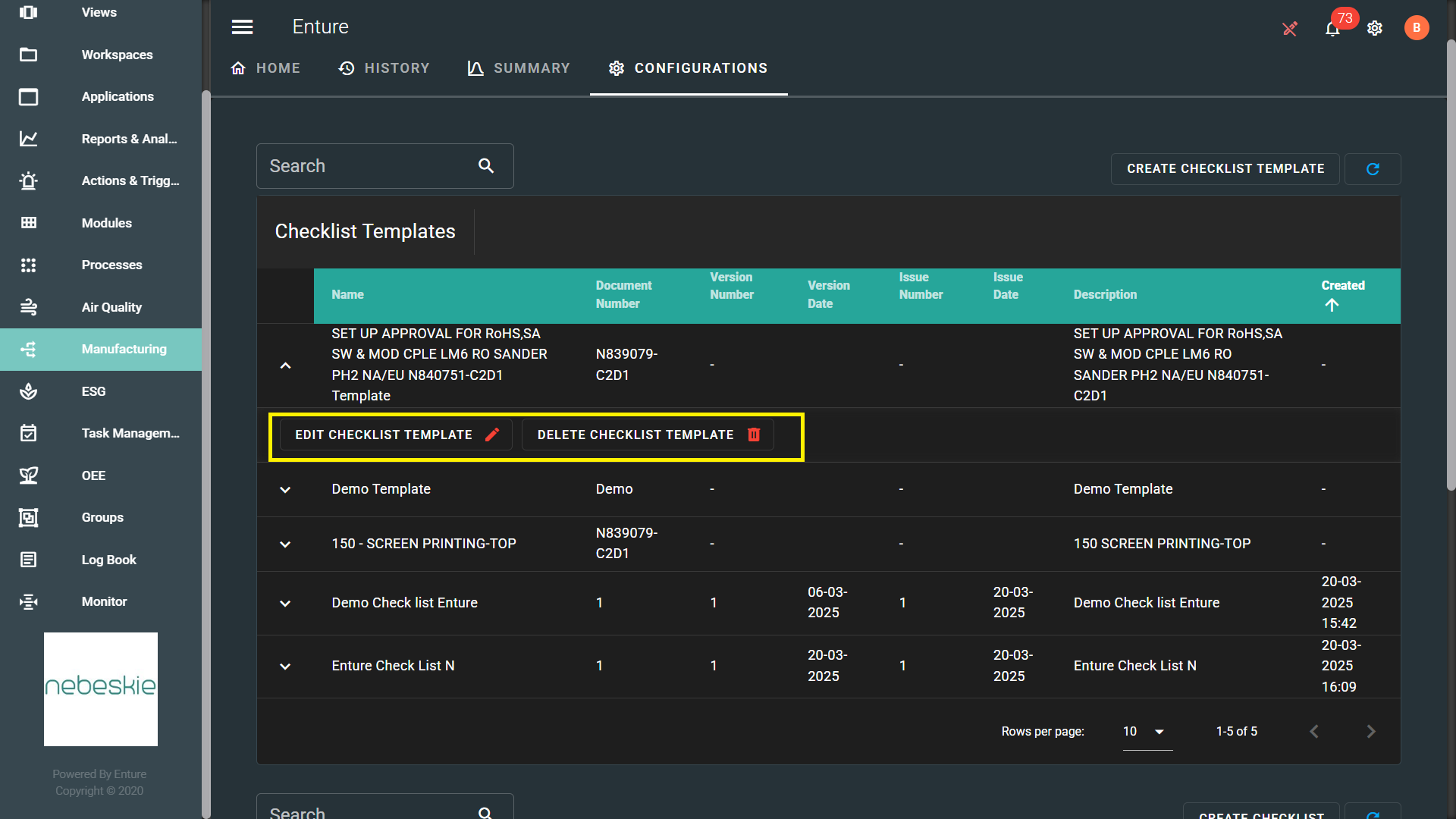Click the search magnifier icon

tap(486, 166)
